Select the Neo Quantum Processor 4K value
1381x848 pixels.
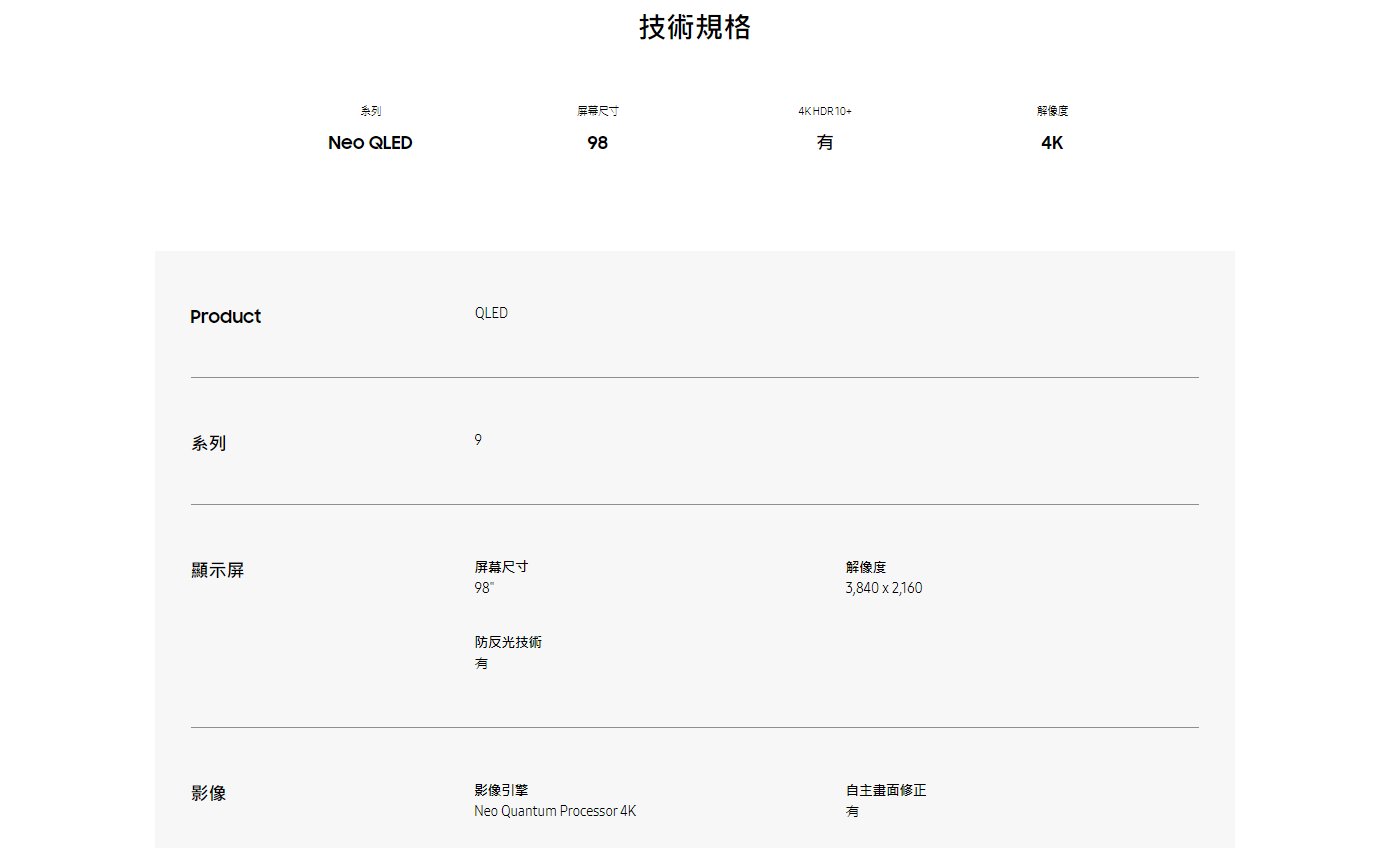pyautogui.click(x=555, y=811)
